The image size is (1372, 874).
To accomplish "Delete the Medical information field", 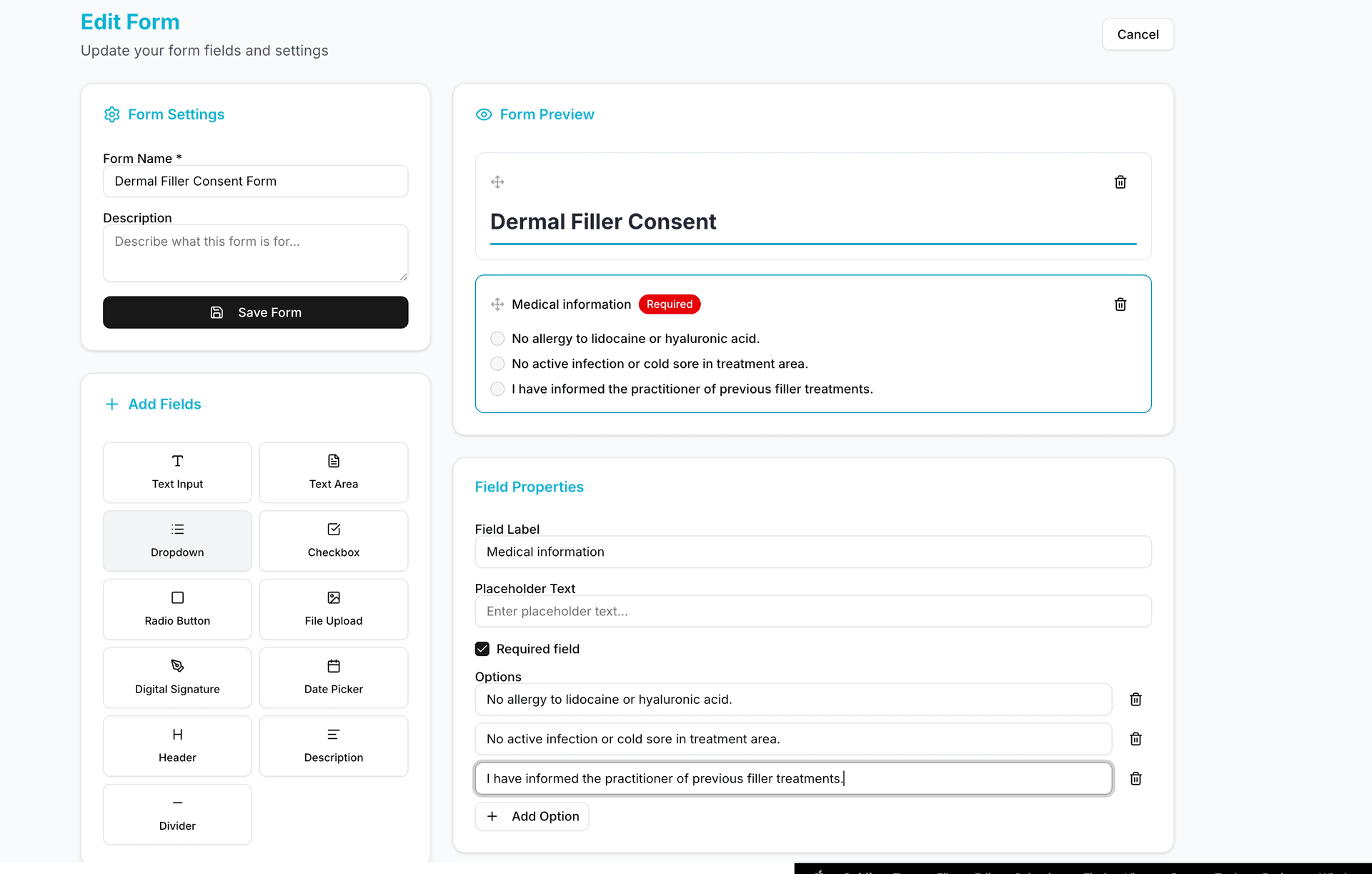I will pyautogui.click(x=1120, y=304).
